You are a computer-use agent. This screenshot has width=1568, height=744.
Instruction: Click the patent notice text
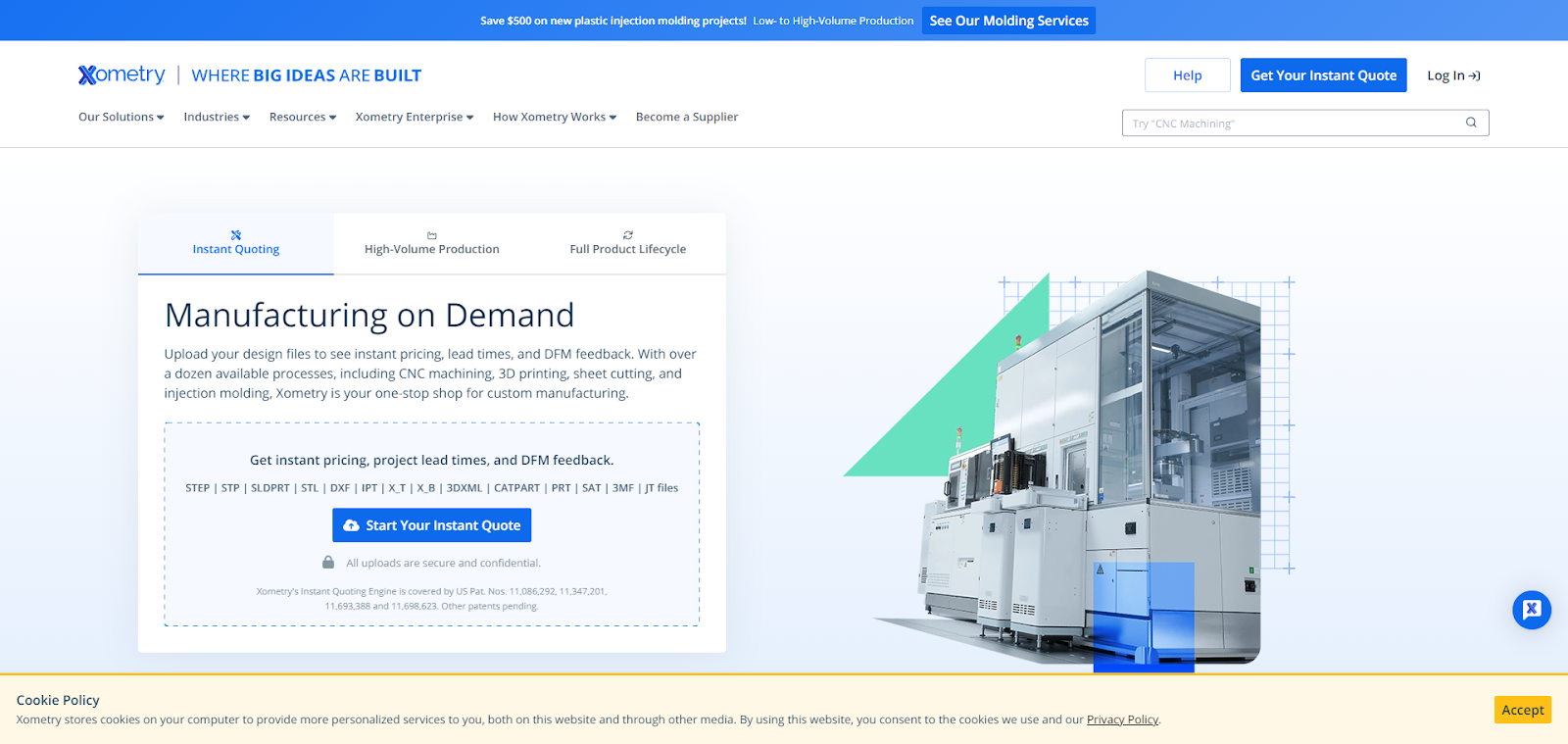pyautogui.click(x=432, y=599)
